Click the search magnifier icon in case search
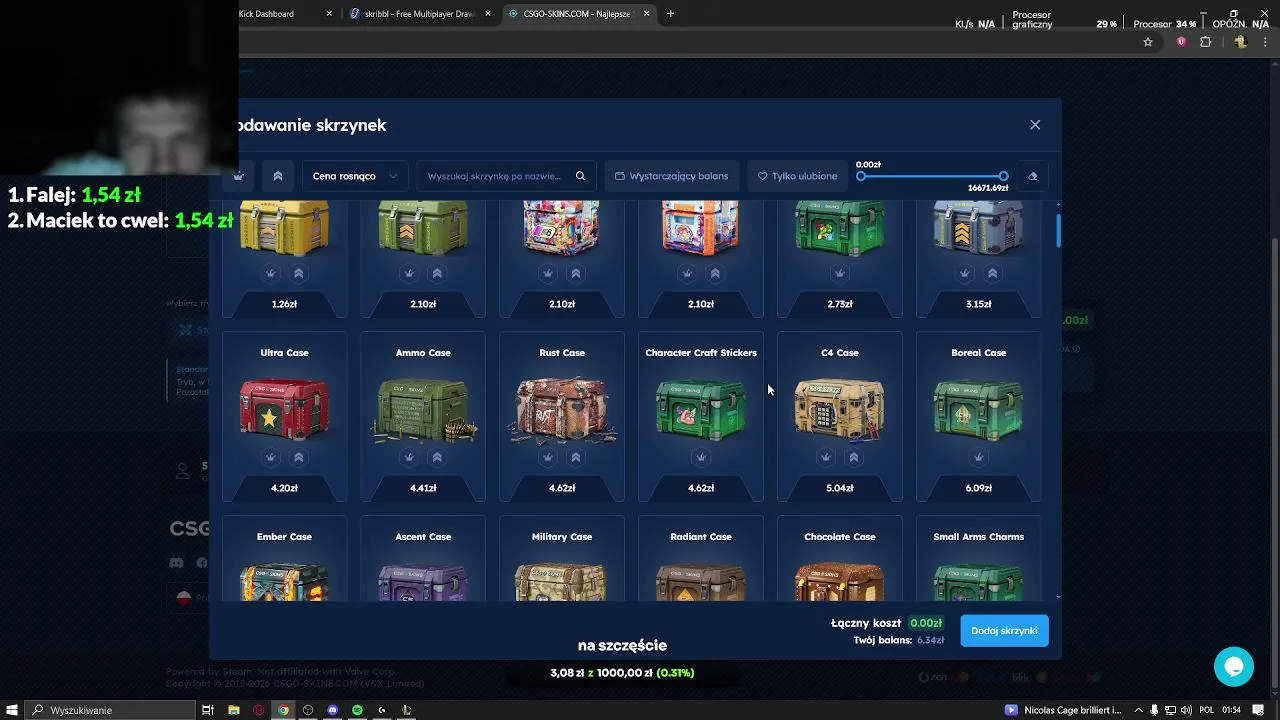 (580, 176)
